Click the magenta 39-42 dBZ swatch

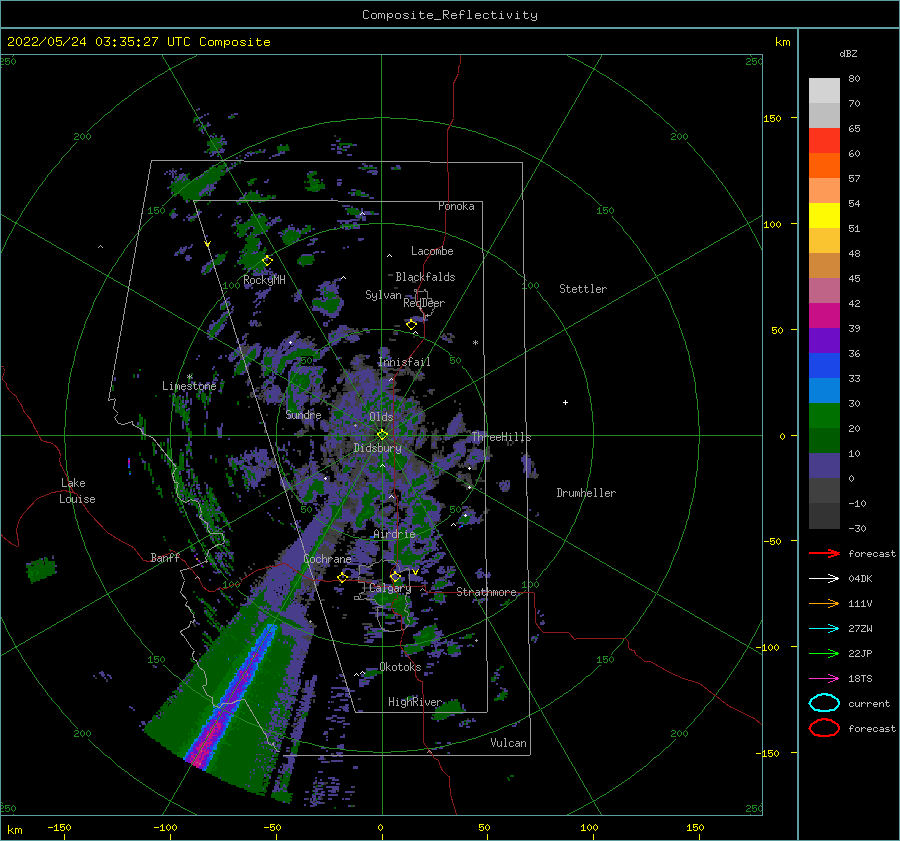(824, 316)
